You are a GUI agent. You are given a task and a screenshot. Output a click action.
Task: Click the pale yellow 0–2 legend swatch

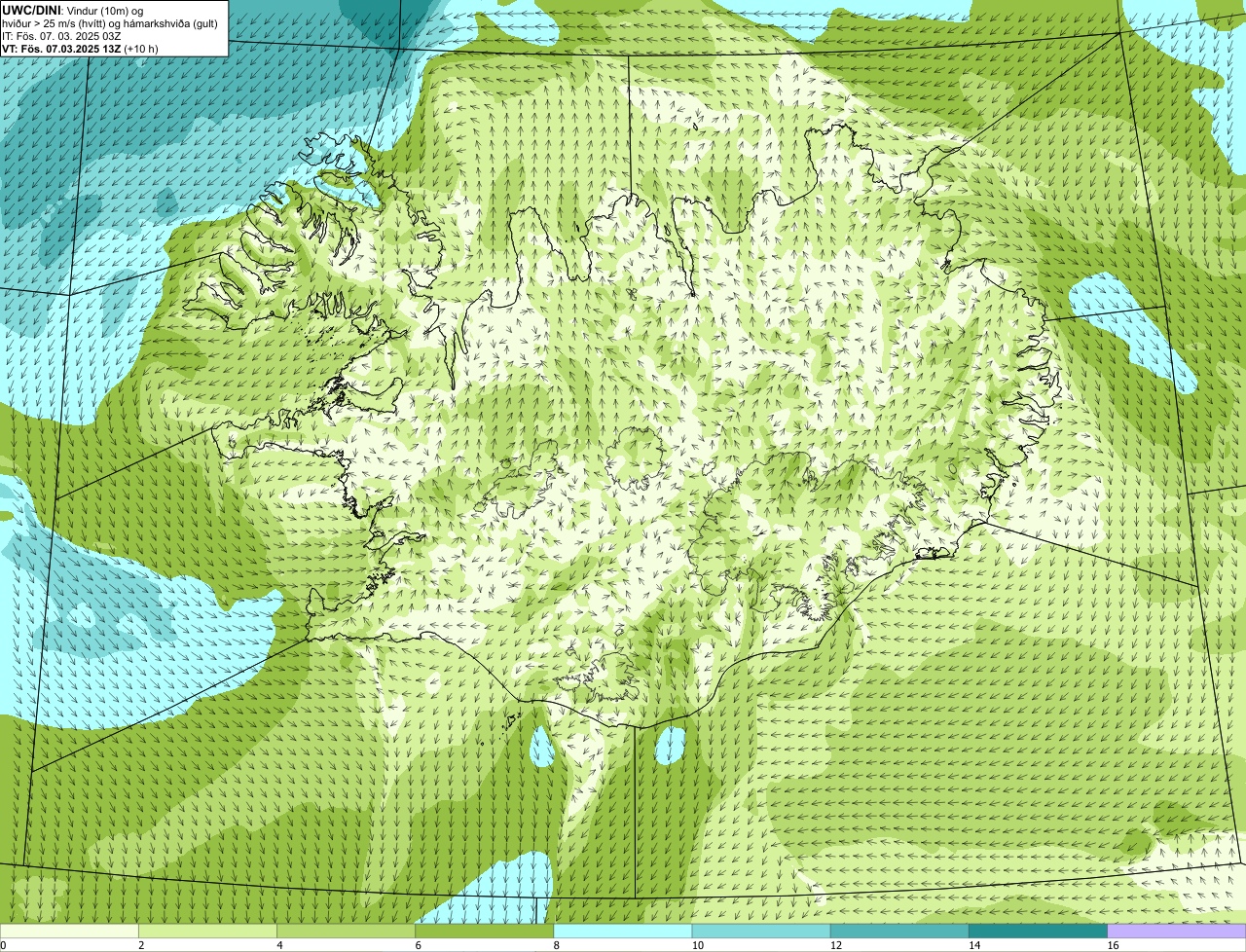click(69, 931)
